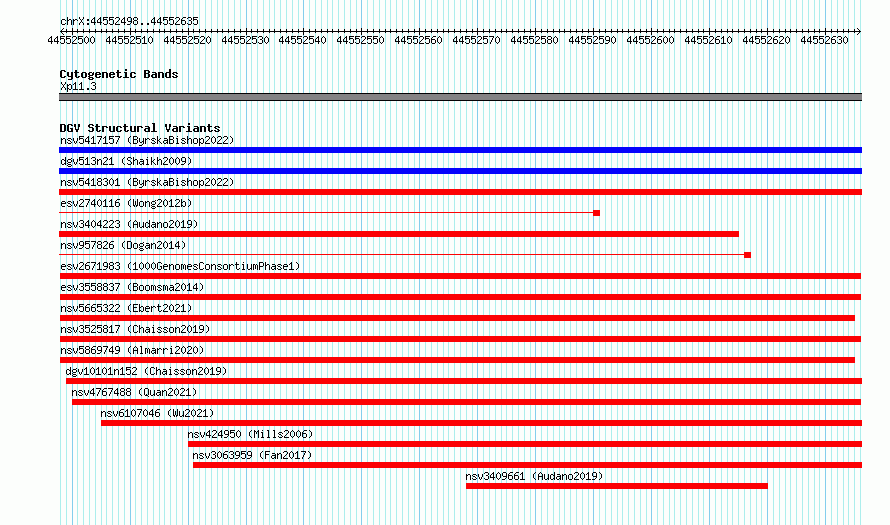Viewport: 890px width, 525px height.
Task: Open nsv5869749 (Almarri2020) variant label
Action: (x=132, y=350)
